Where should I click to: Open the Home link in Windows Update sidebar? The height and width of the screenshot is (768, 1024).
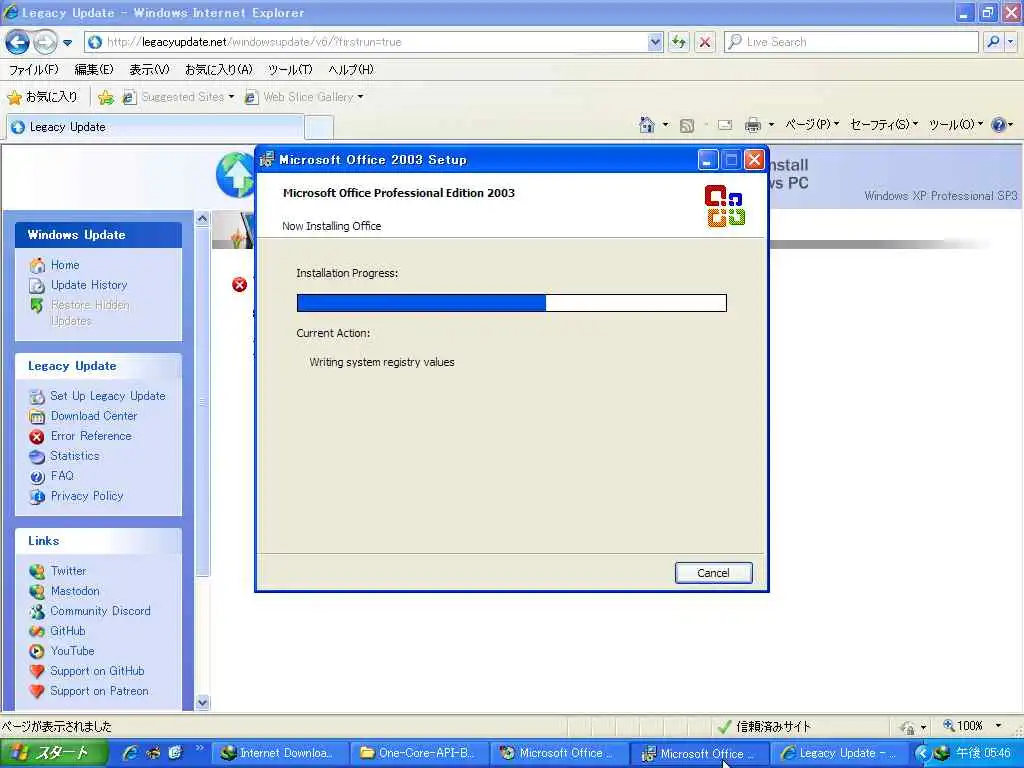click(65, 265)
